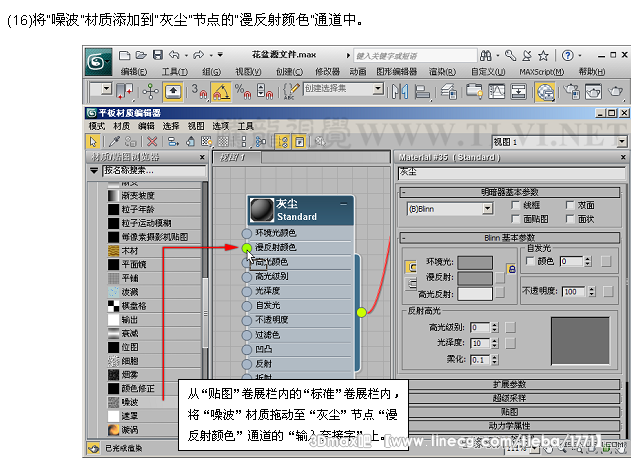Click the Redo arrow icon
The image size is (631, 458).
pos(198,55)
